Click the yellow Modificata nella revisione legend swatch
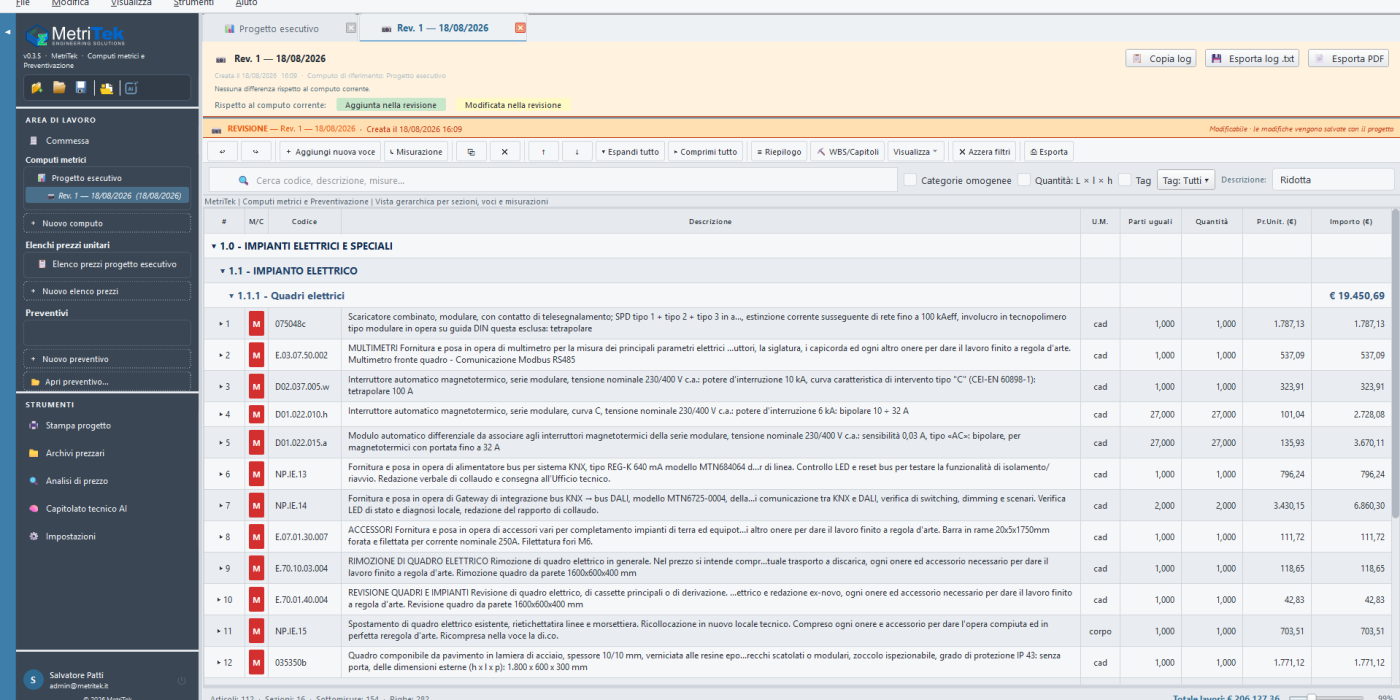 click(513, 105)
